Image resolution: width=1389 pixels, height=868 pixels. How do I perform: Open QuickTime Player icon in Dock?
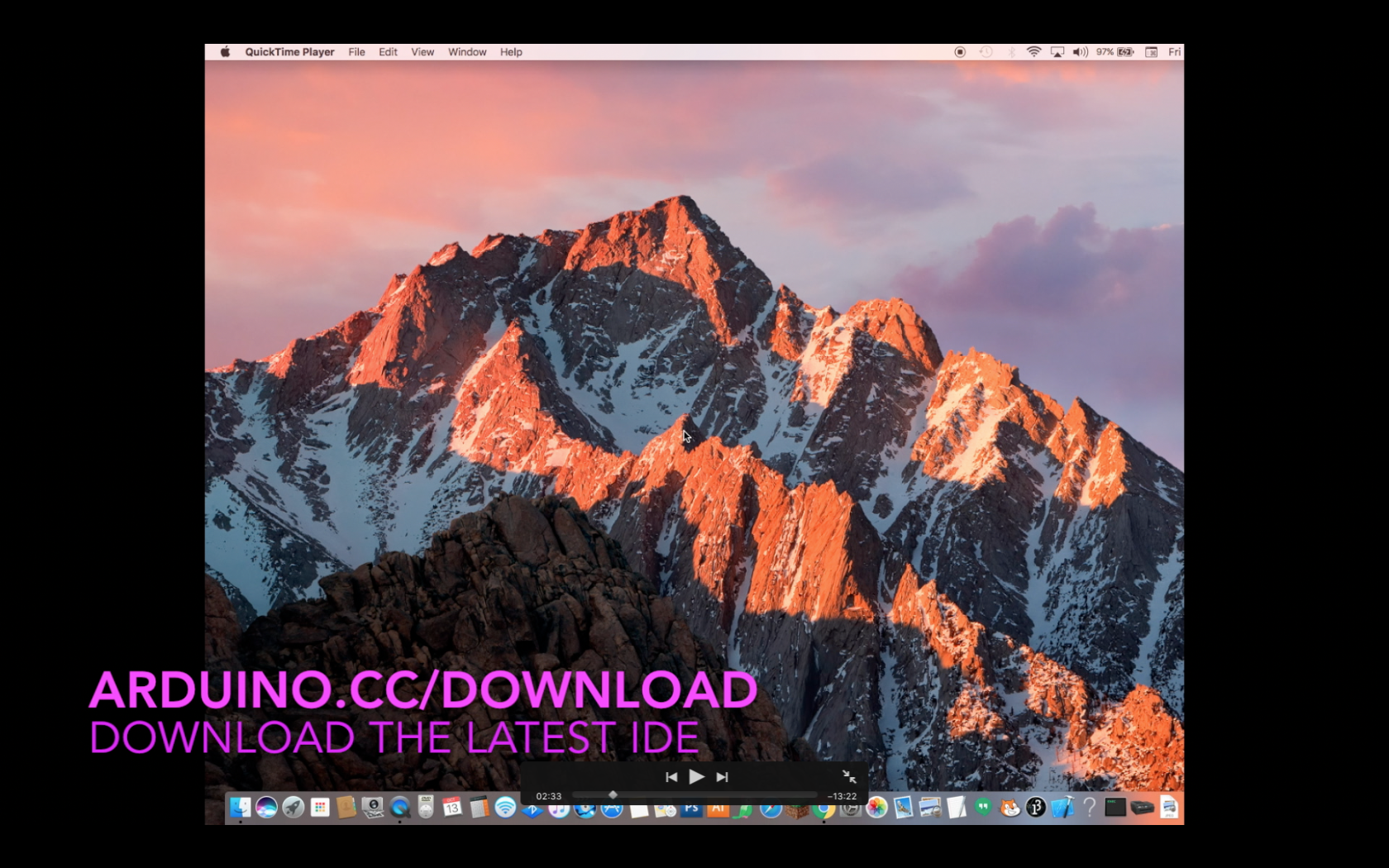click(x=400, y=808)
